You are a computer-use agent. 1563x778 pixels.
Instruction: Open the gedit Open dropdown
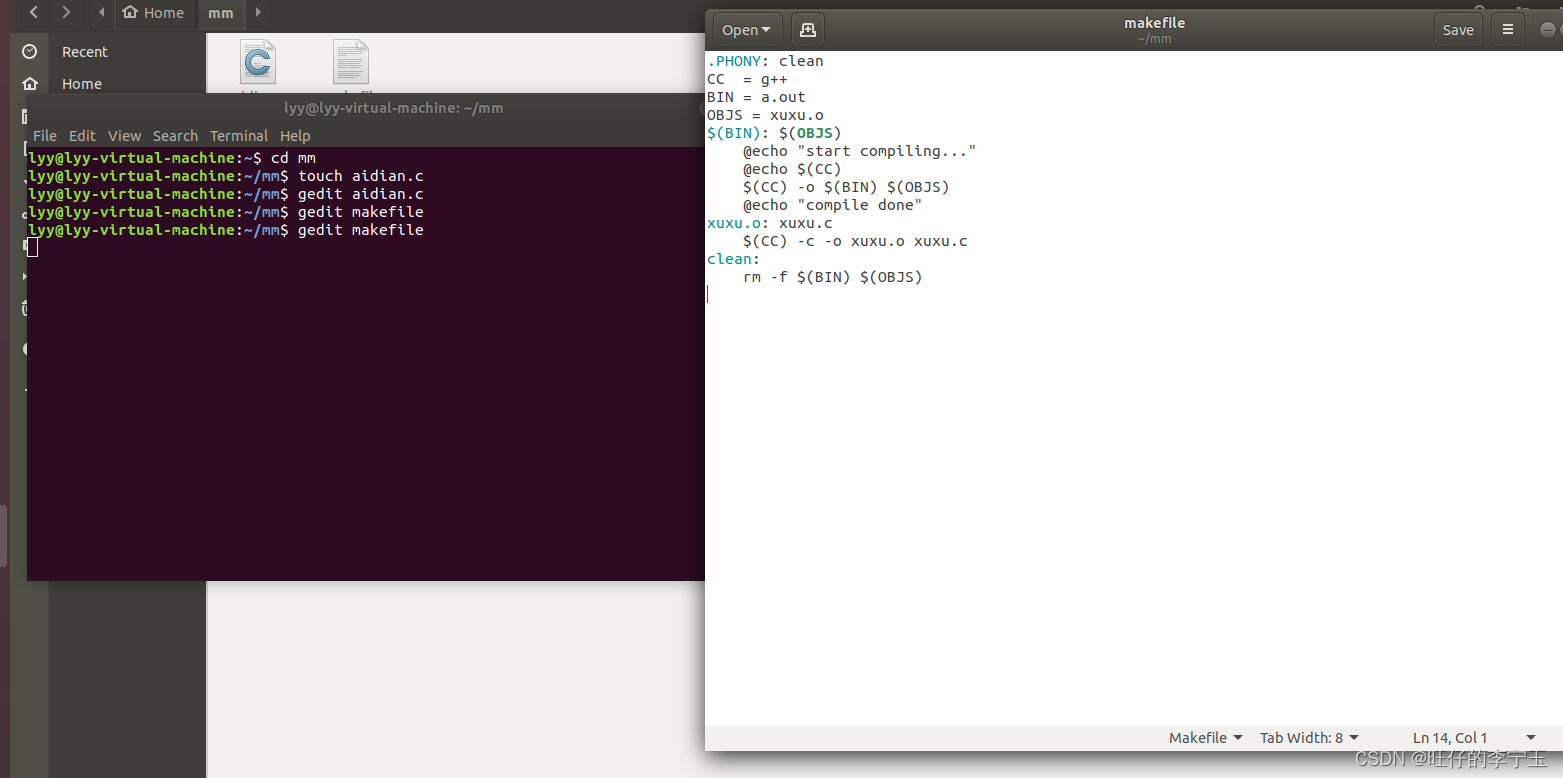pyautogui.click(x=747, y=30)
